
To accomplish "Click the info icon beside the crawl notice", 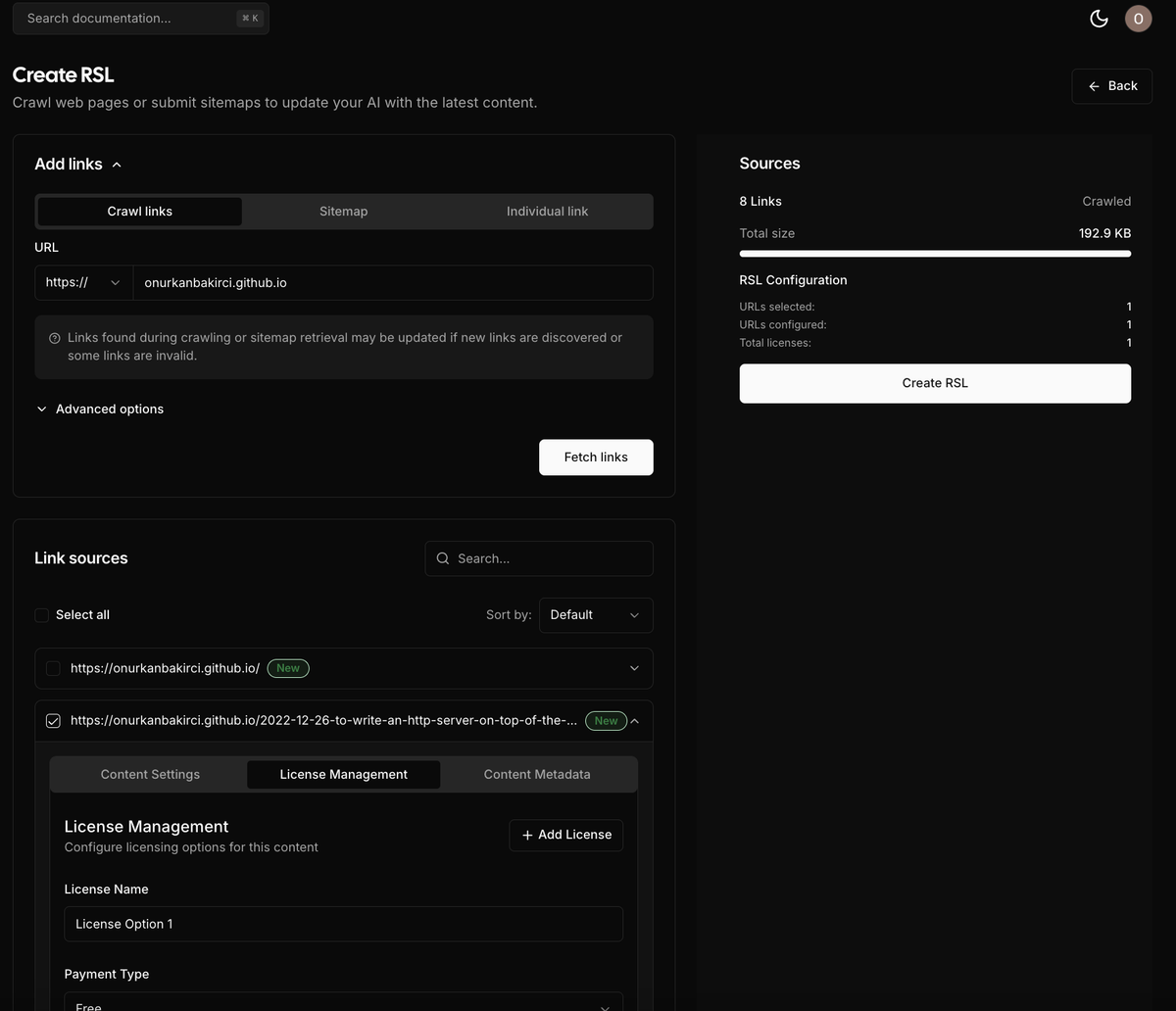I will [55, 336].
